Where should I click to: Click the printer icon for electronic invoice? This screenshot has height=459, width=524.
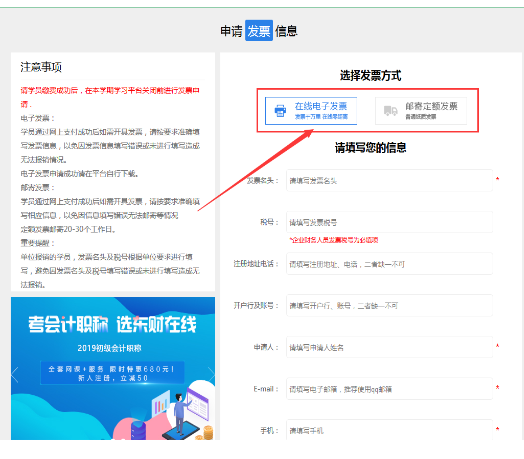pyautogui.click(x=280, y=111)
